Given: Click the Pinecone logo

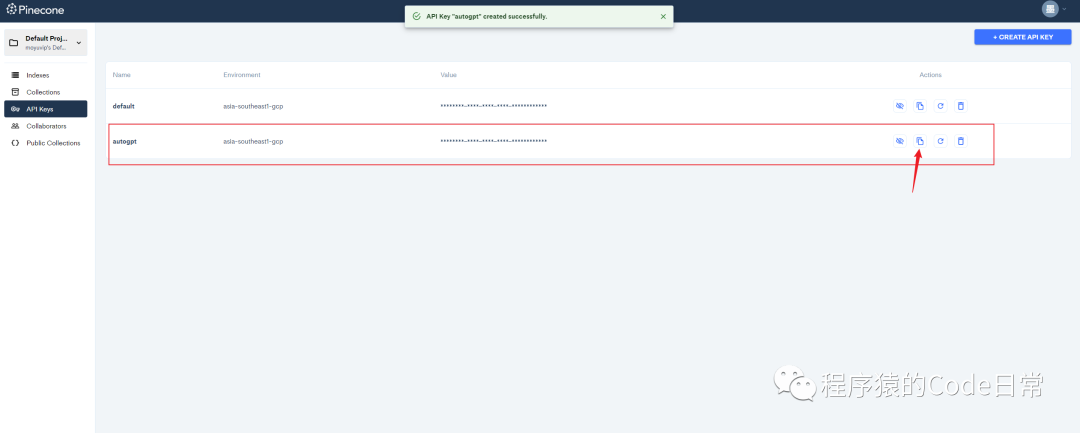Looking at the screenshot, I should pyautogui.click(x=35, y=10).
